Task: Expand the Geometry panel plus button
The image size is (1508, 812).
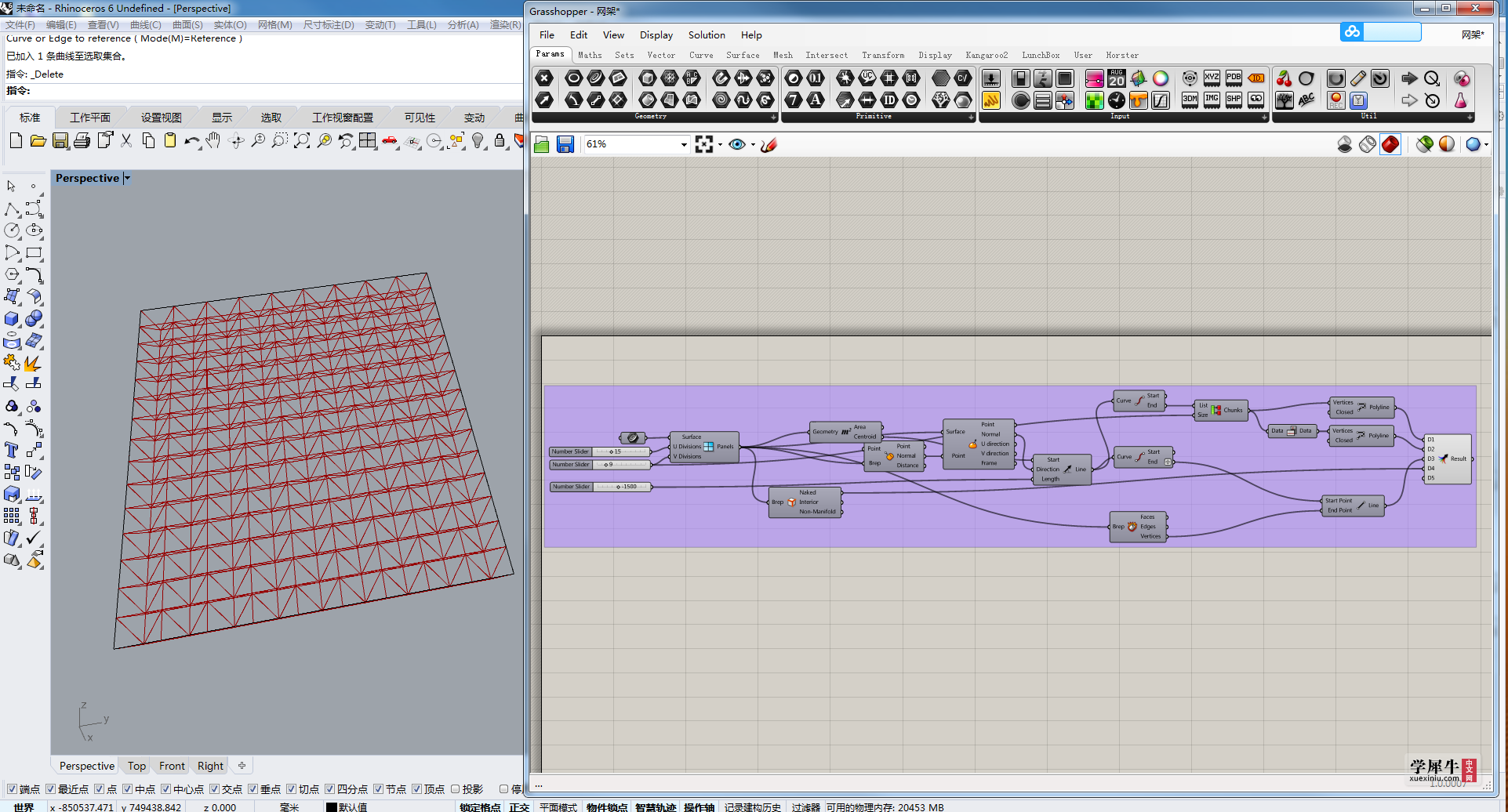Action: [773, 117]
